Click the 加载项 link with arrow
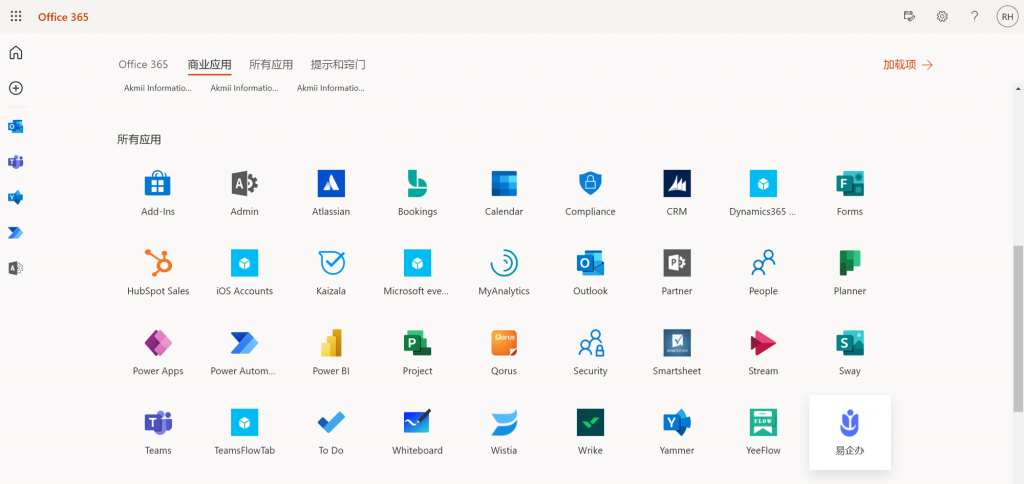Viewport: 1024px width, 484px height. pos(907,65)
